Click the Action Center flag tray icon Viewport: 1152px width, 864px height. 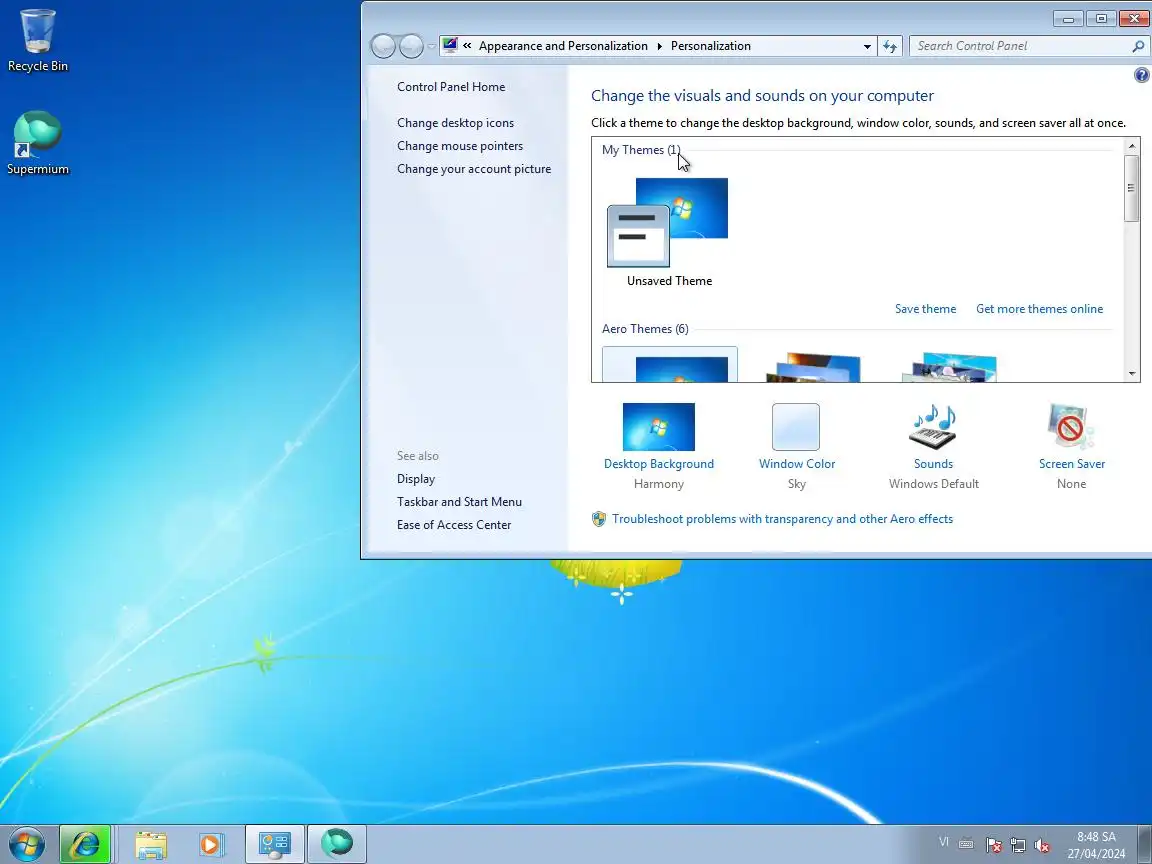993,845
